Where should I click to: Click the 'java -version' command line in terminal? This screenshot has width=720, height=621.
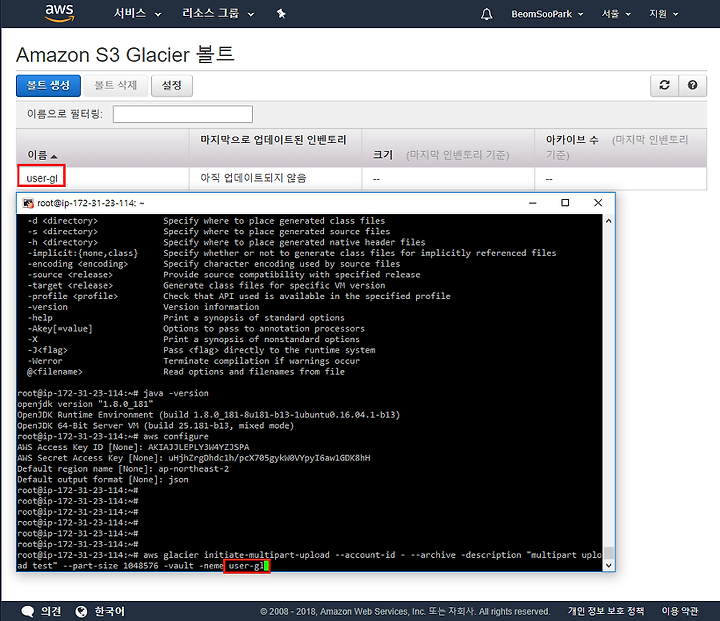pos(113,393)
